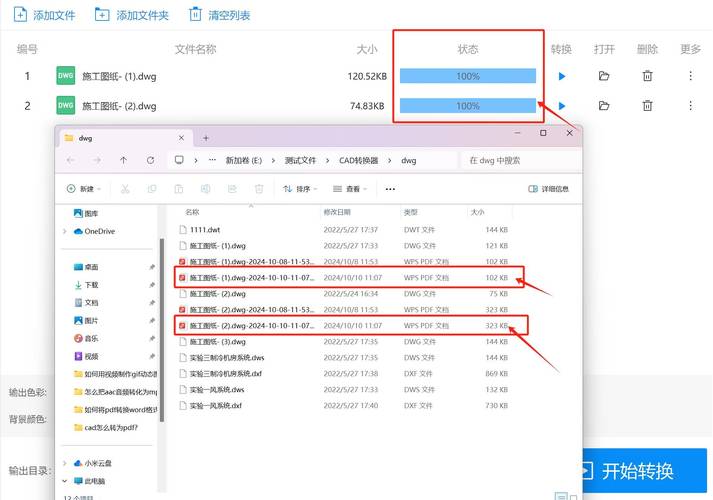Delete 施工图纸- (1).dwg row via trash icon
The width and height of the screenshot is (713, 500).
tap(648, 76)
